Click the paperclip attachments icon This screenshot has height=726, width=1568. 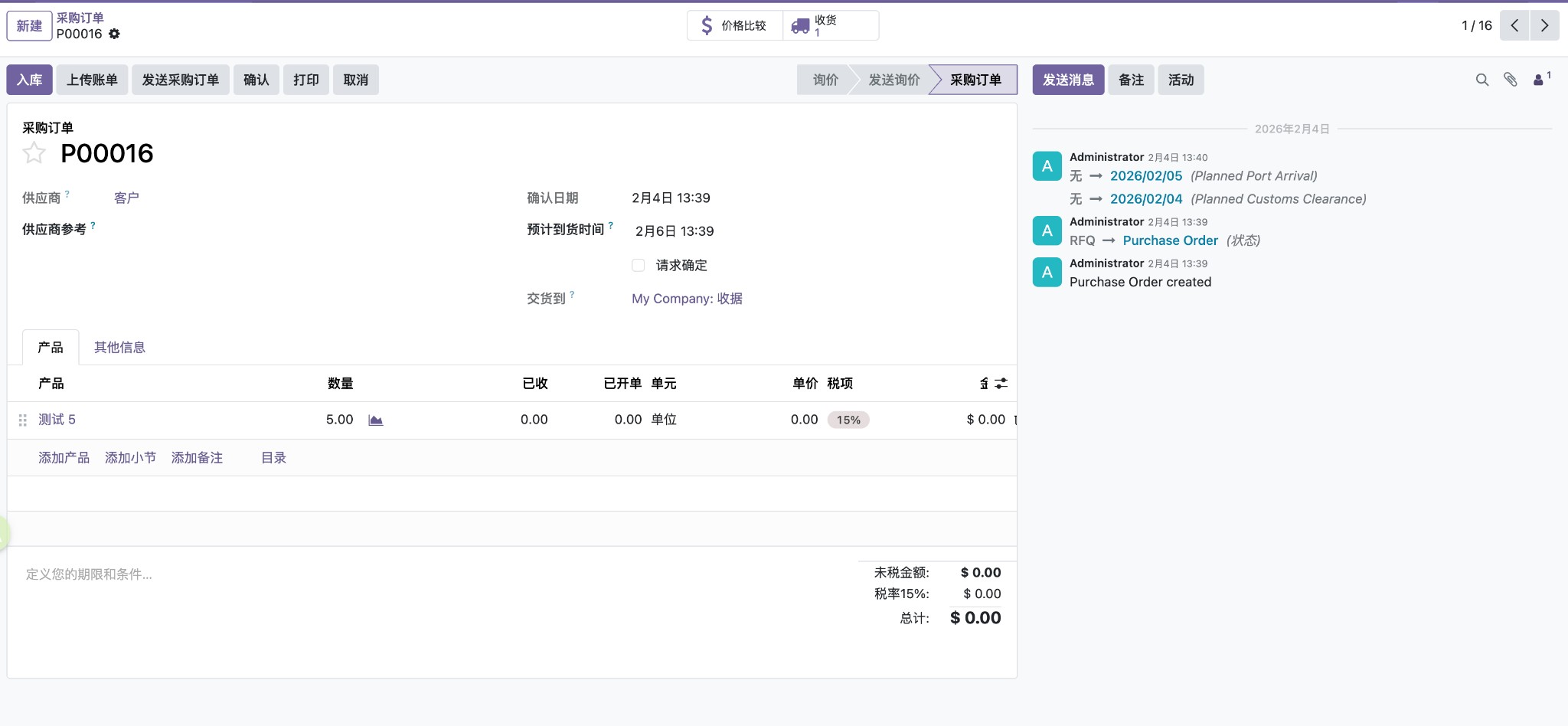point(1511,80)
